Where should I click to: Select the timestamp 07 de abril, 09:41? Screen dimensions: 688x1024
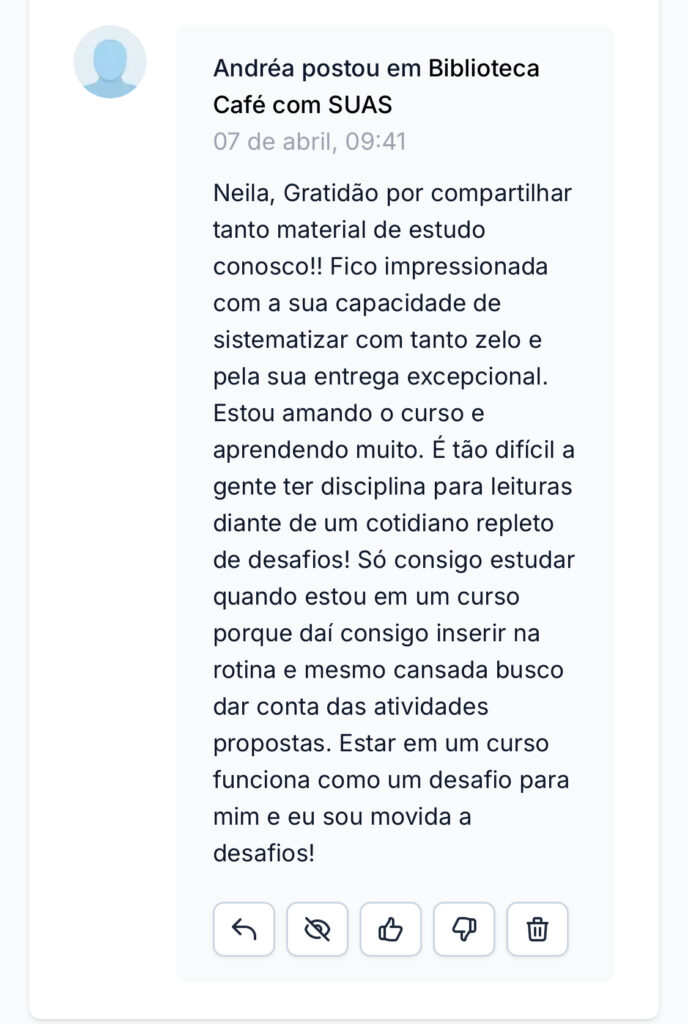click(x=310, y=141)
